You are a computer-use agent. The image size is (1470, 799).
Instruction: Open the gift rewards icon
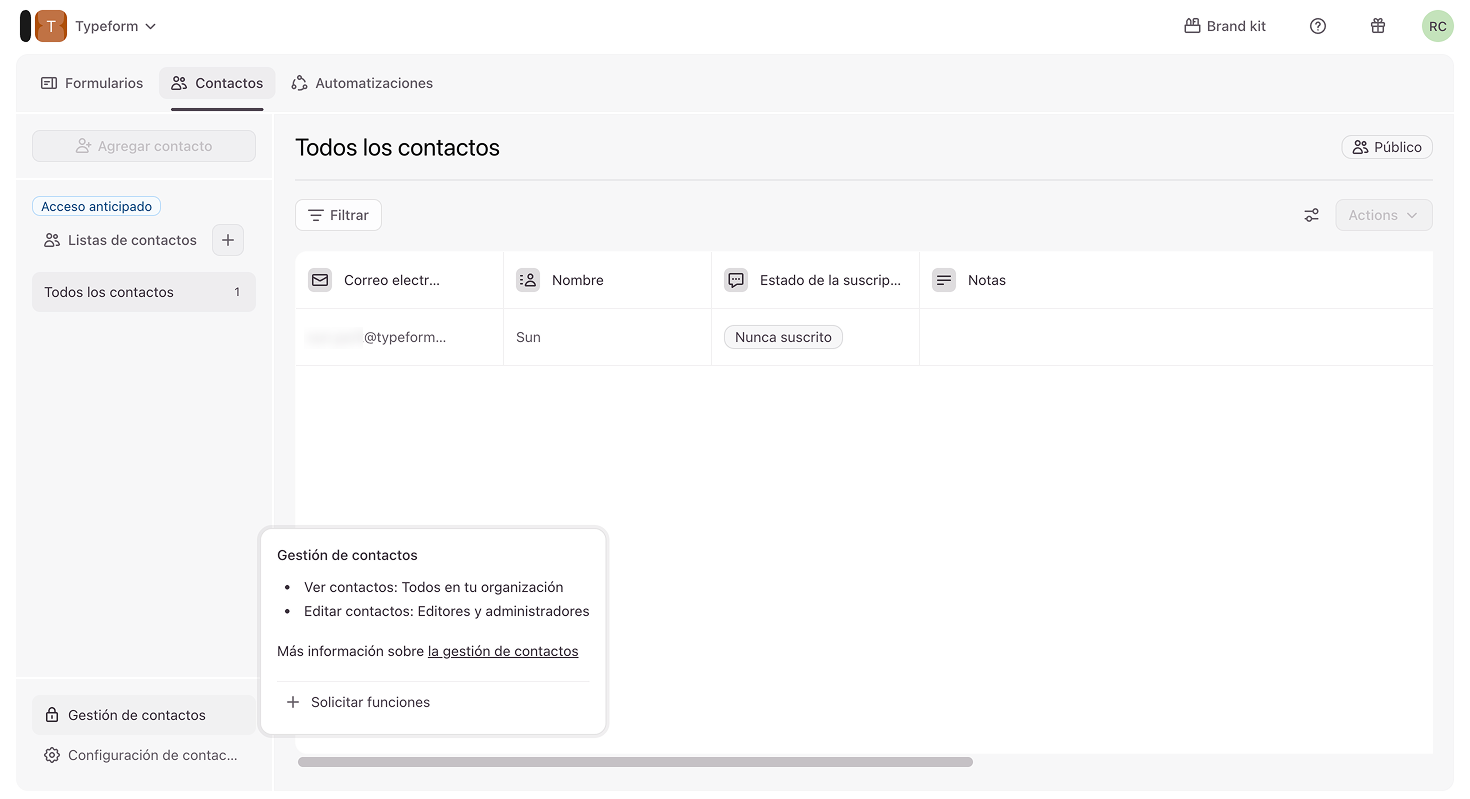1378,26
